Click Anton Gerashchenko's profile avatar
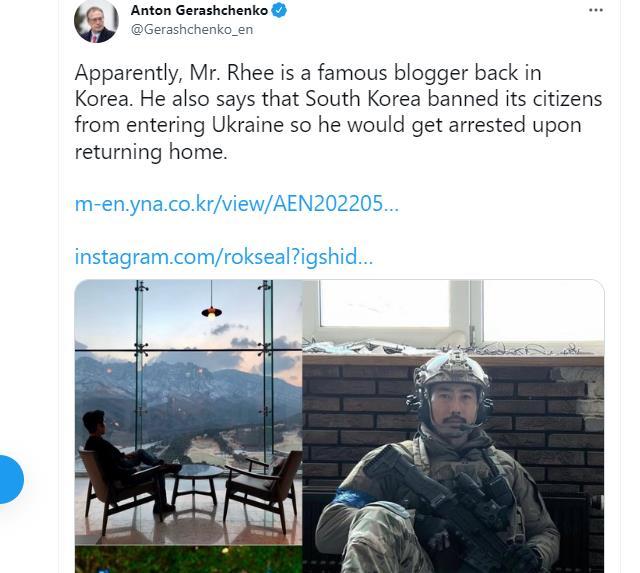 [96, 21]
